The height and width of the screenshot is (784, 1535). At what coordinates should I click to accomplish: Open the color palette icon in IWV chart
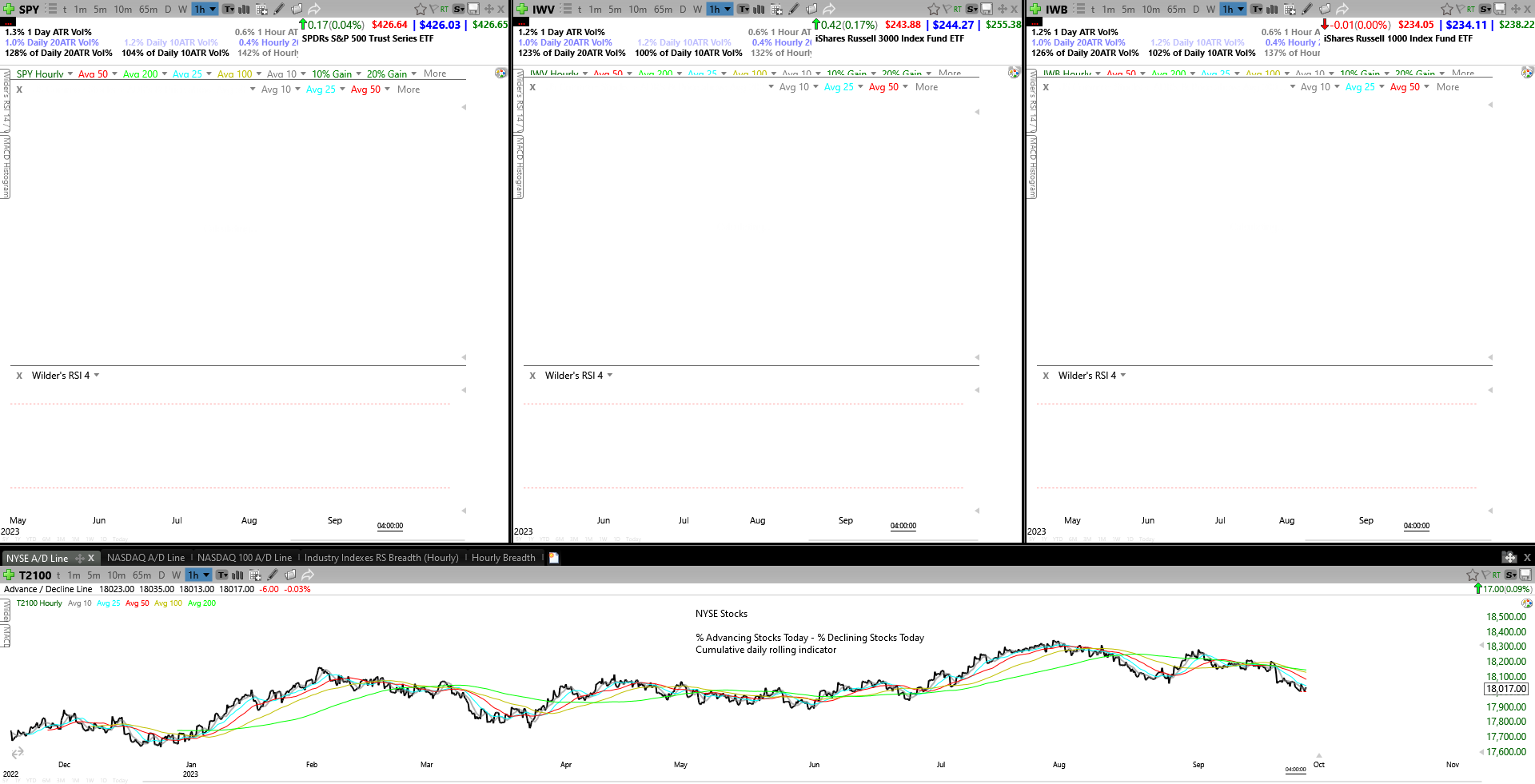click(1014, 73)
